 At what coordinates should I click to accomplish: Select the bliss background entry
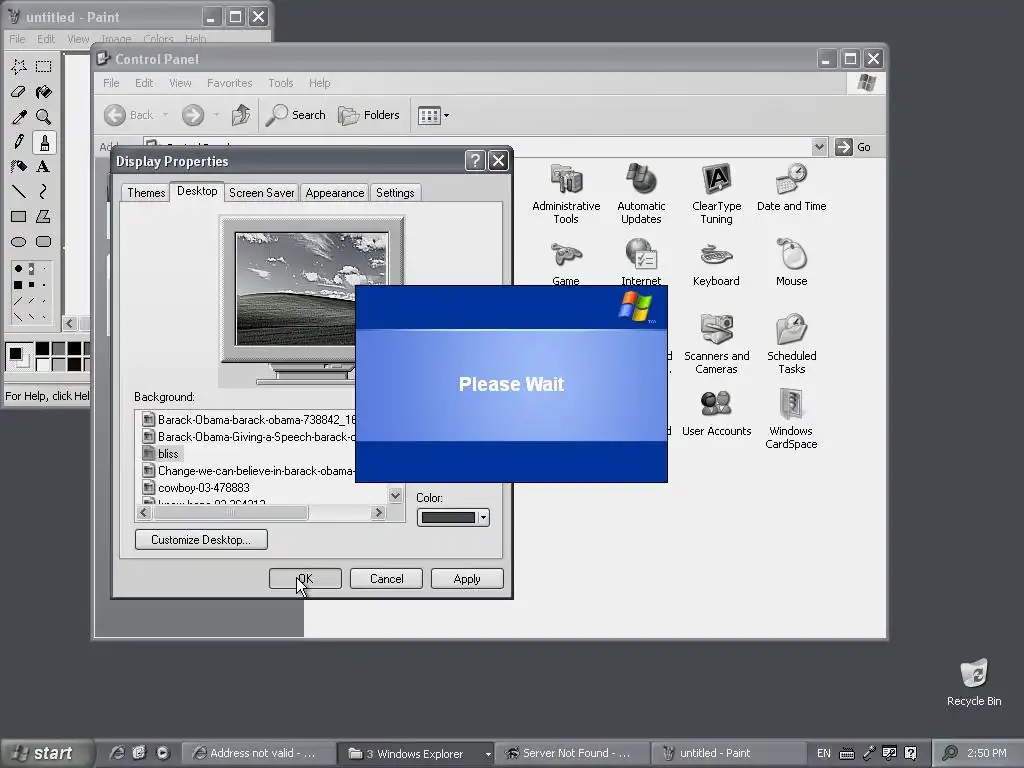coord(161,454)
